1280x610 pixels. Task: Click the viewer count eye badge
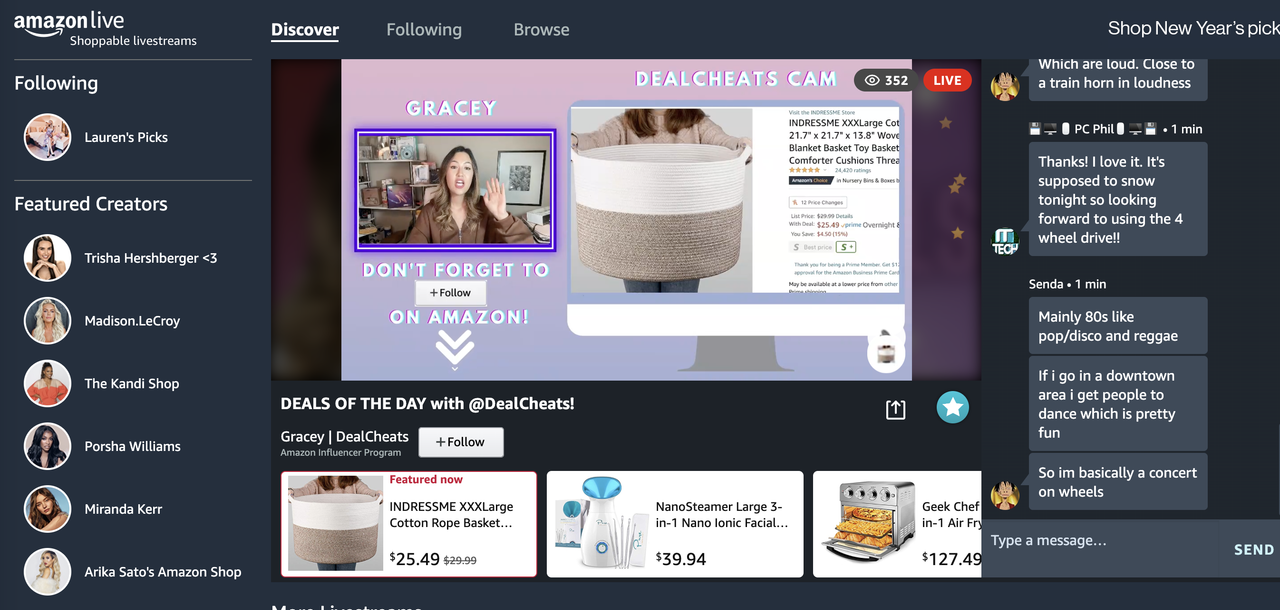(x=884, y=80)
